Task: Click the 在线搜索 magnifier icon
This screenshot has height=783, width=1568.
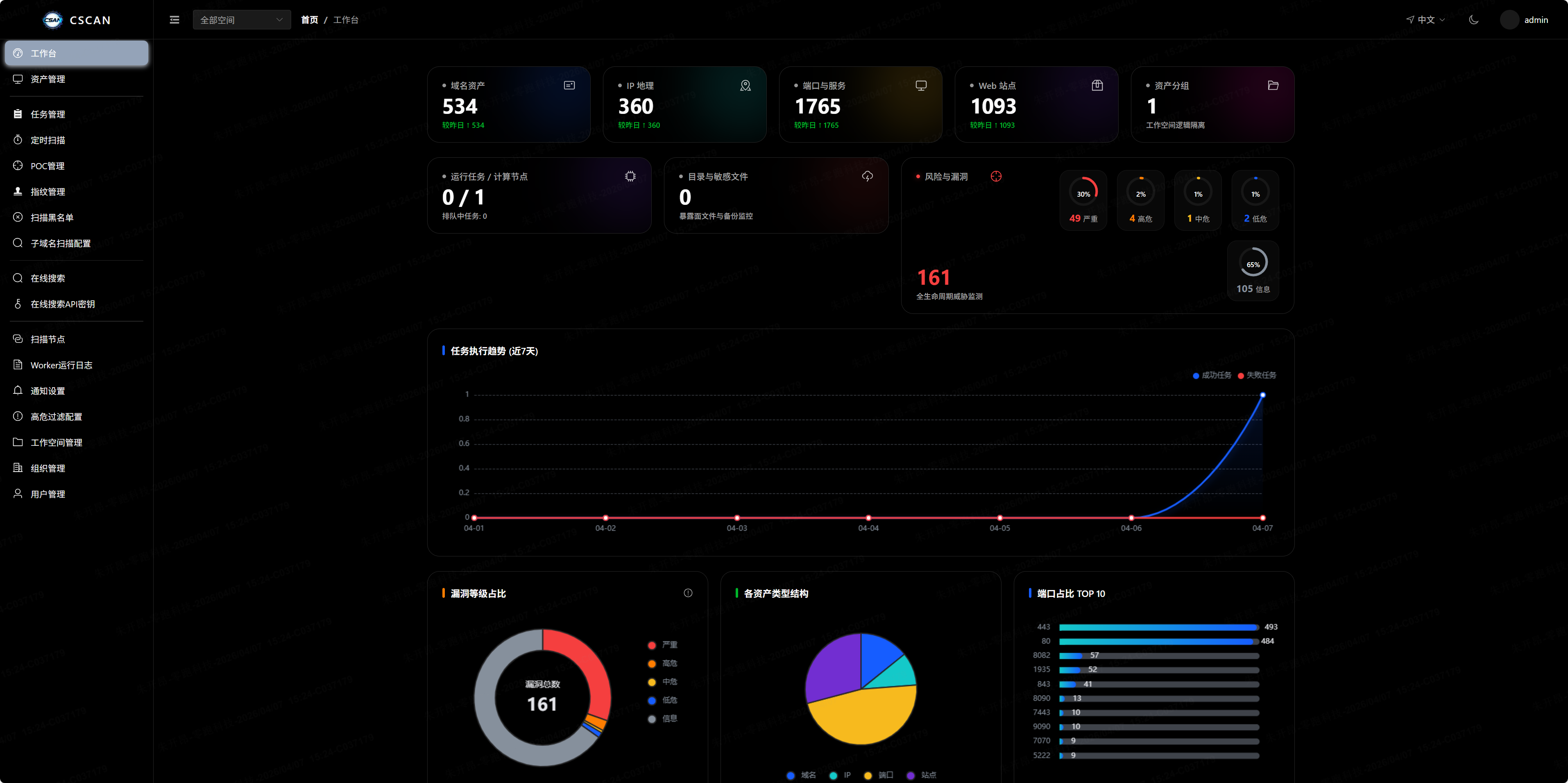Action: click(18, 278)
